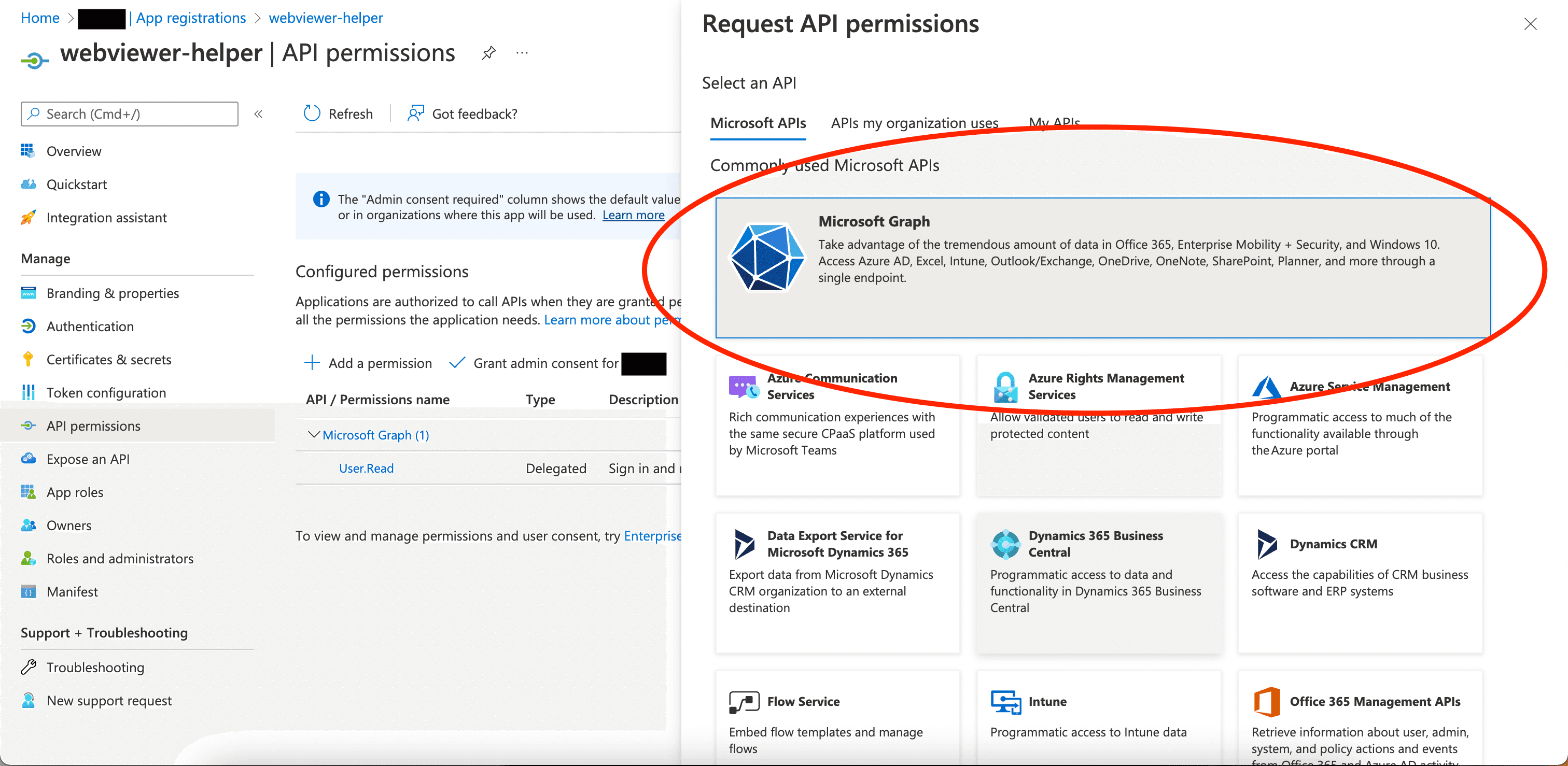Open the User.Read permission link
The image size is (1568, 766).
pyautogui.click(x=366, y=469)
